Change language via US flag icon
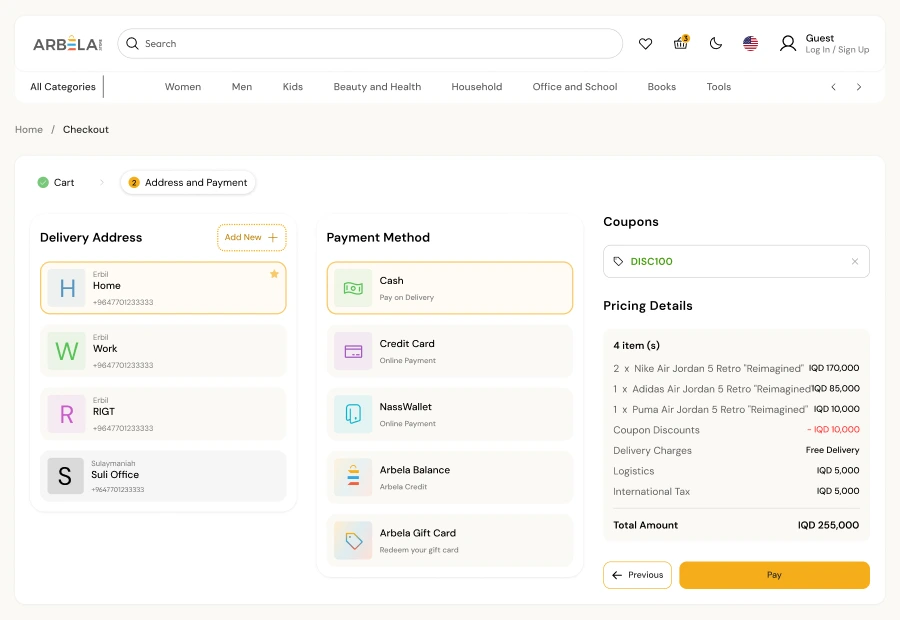 [750, 44]
